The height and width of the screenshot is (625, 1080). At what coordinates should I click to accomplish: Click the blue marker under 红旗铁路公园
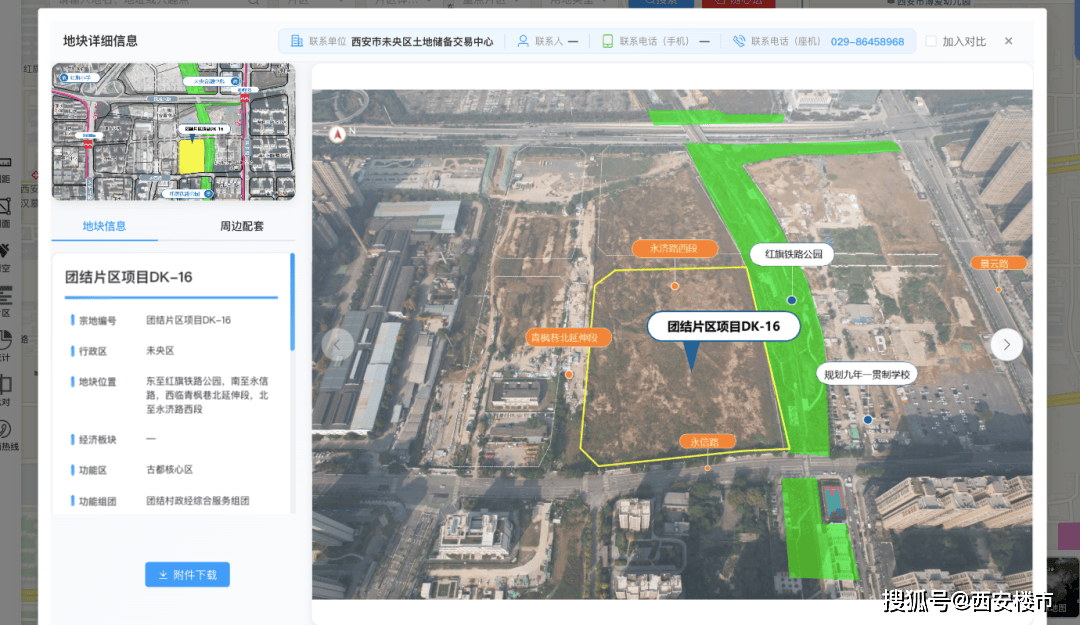pos(791,300)
